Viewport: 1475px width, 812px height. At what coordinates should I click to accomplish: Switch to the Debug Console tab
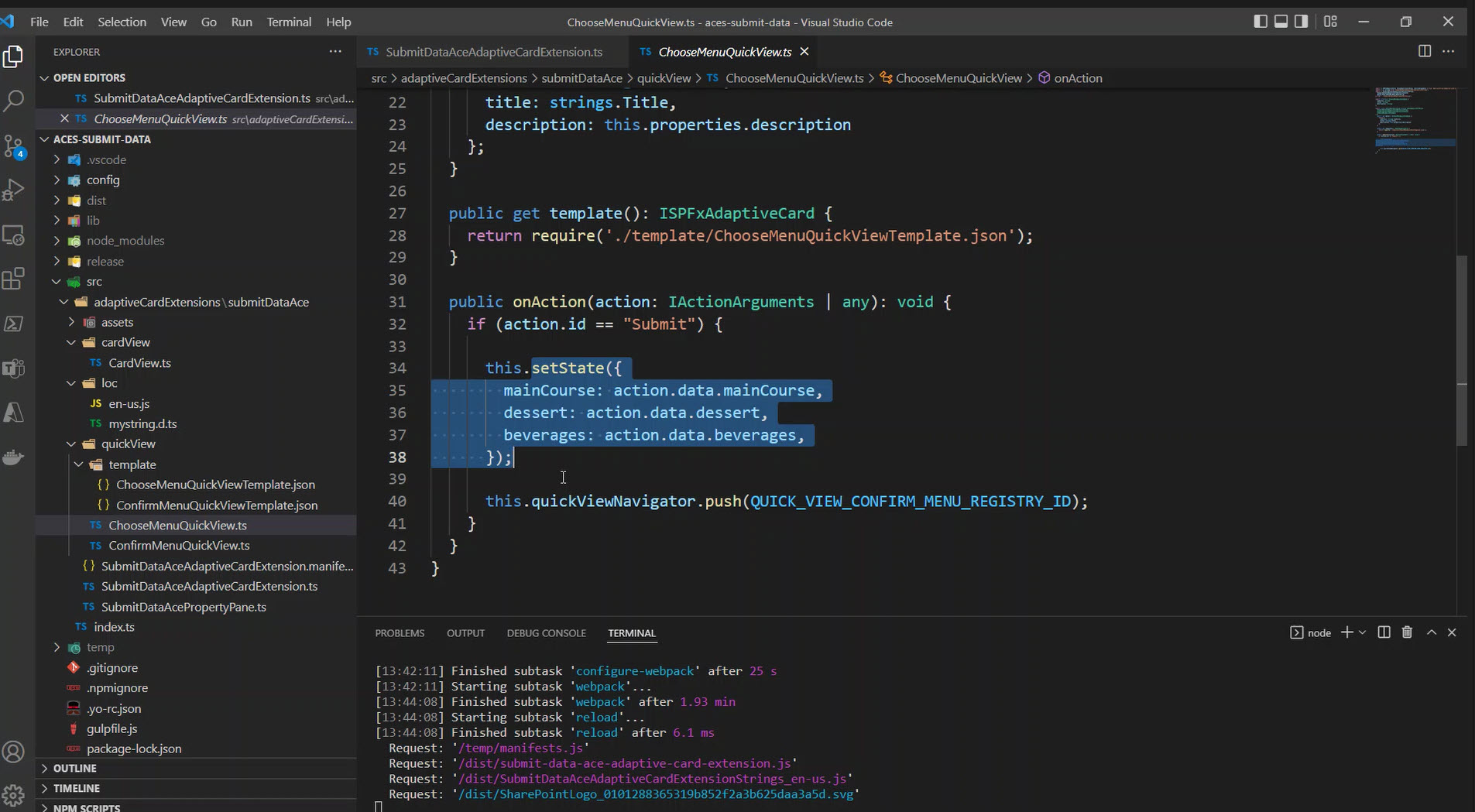tap(546, 633)
